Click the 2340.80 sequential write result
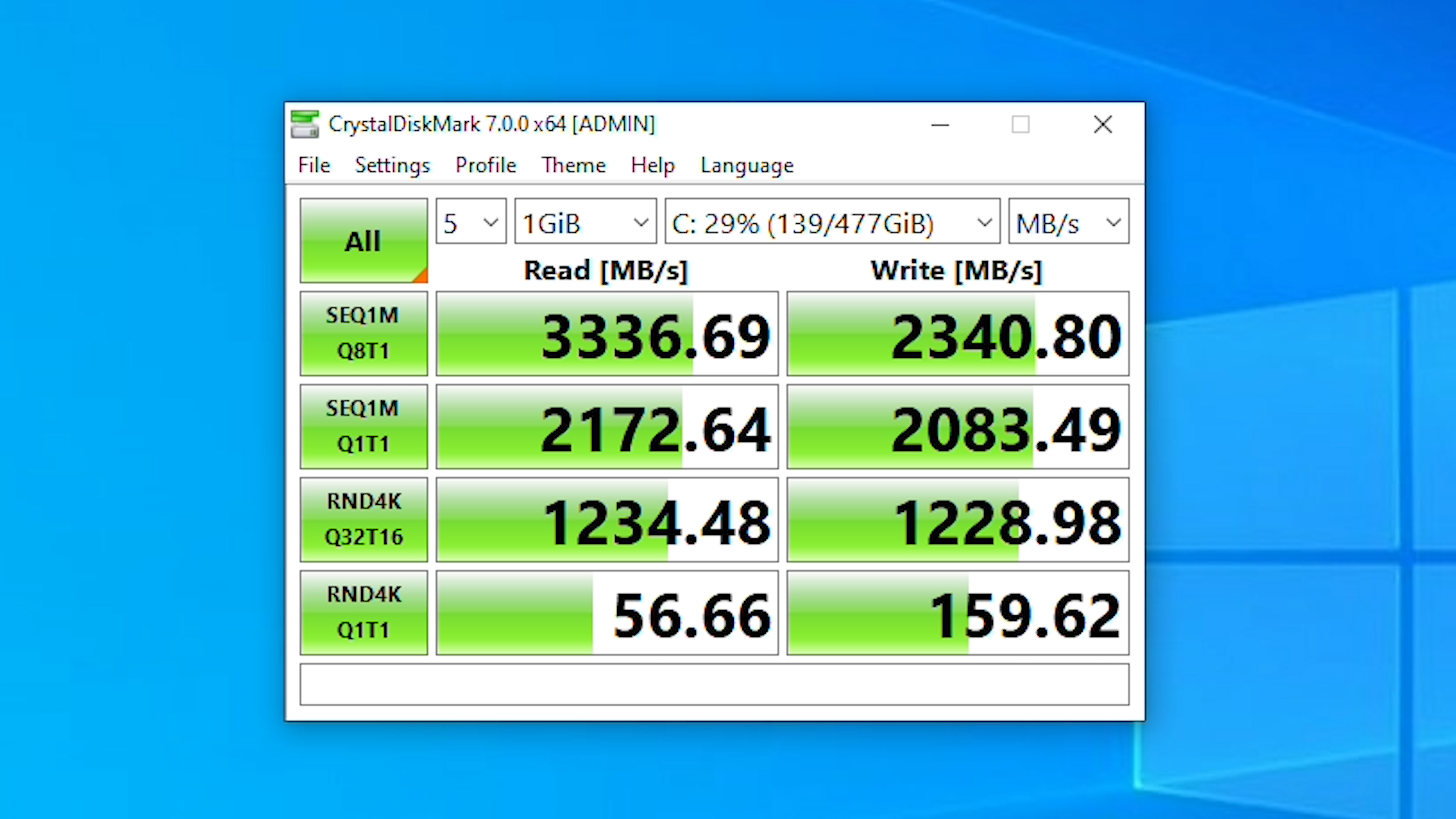The width and height of the screenshot is (1456, 819). pos(957,334)
